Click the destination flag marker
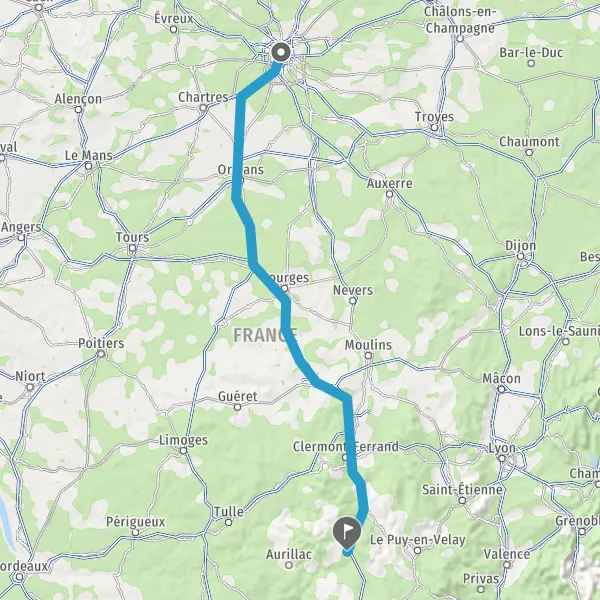 click(x=347, y=532)
